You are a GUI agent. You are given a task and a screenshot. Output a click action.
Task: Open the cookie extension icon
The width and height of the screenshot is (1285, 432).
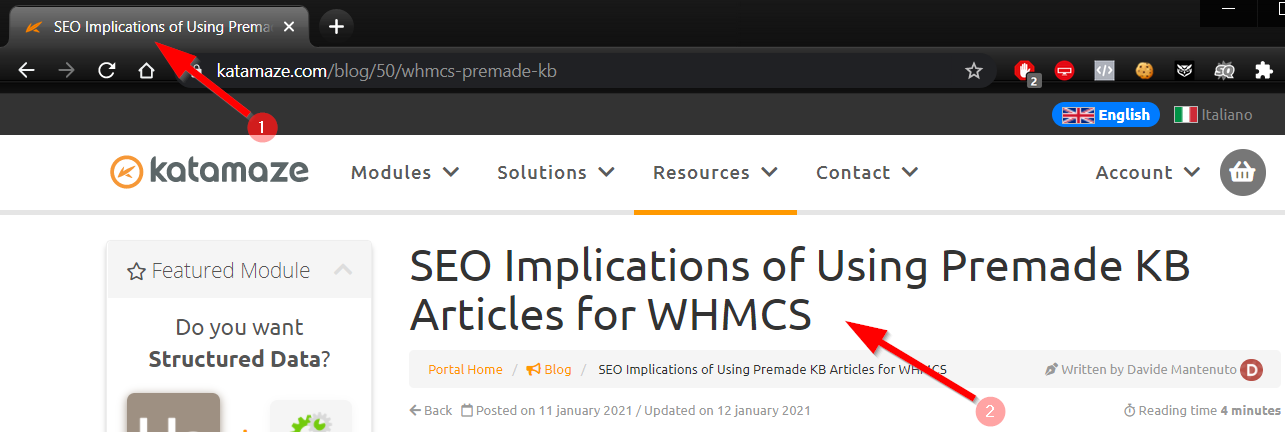tap(1145, 71)
